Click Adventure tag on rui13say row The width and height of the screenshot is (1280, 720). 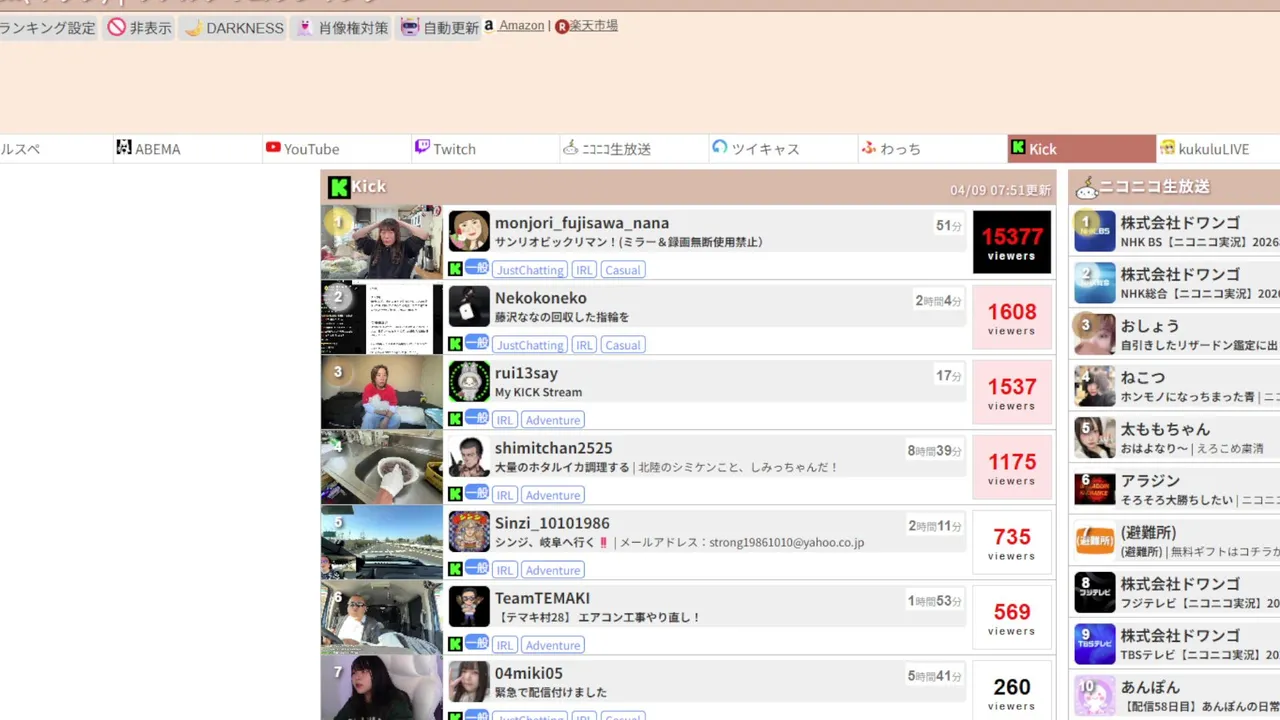pyautogui.click(x=553, y=420)
